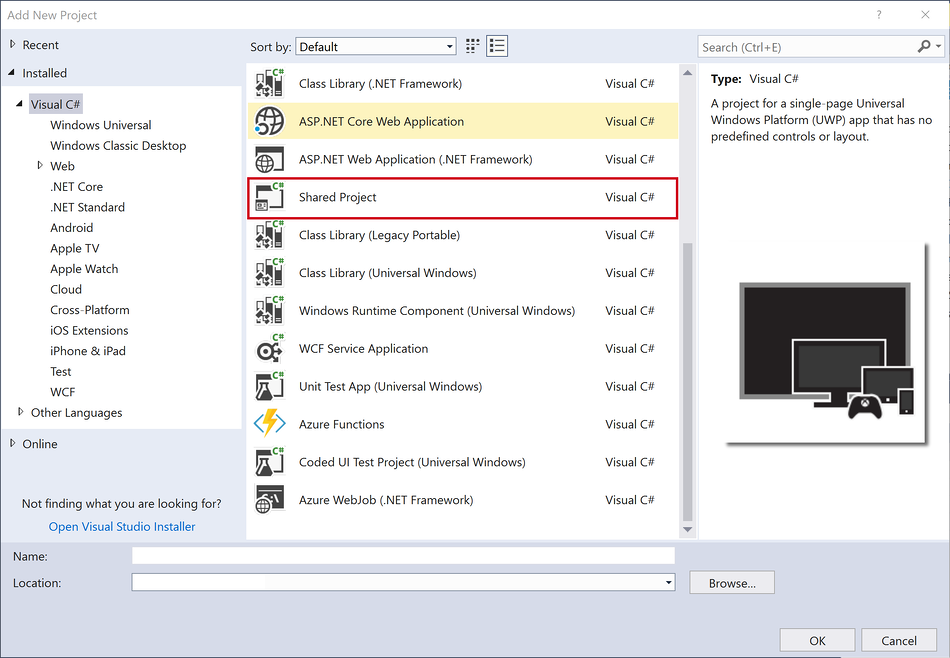Close the Add New Project dialog
This screenshot has height=658, width=950.
925,15
